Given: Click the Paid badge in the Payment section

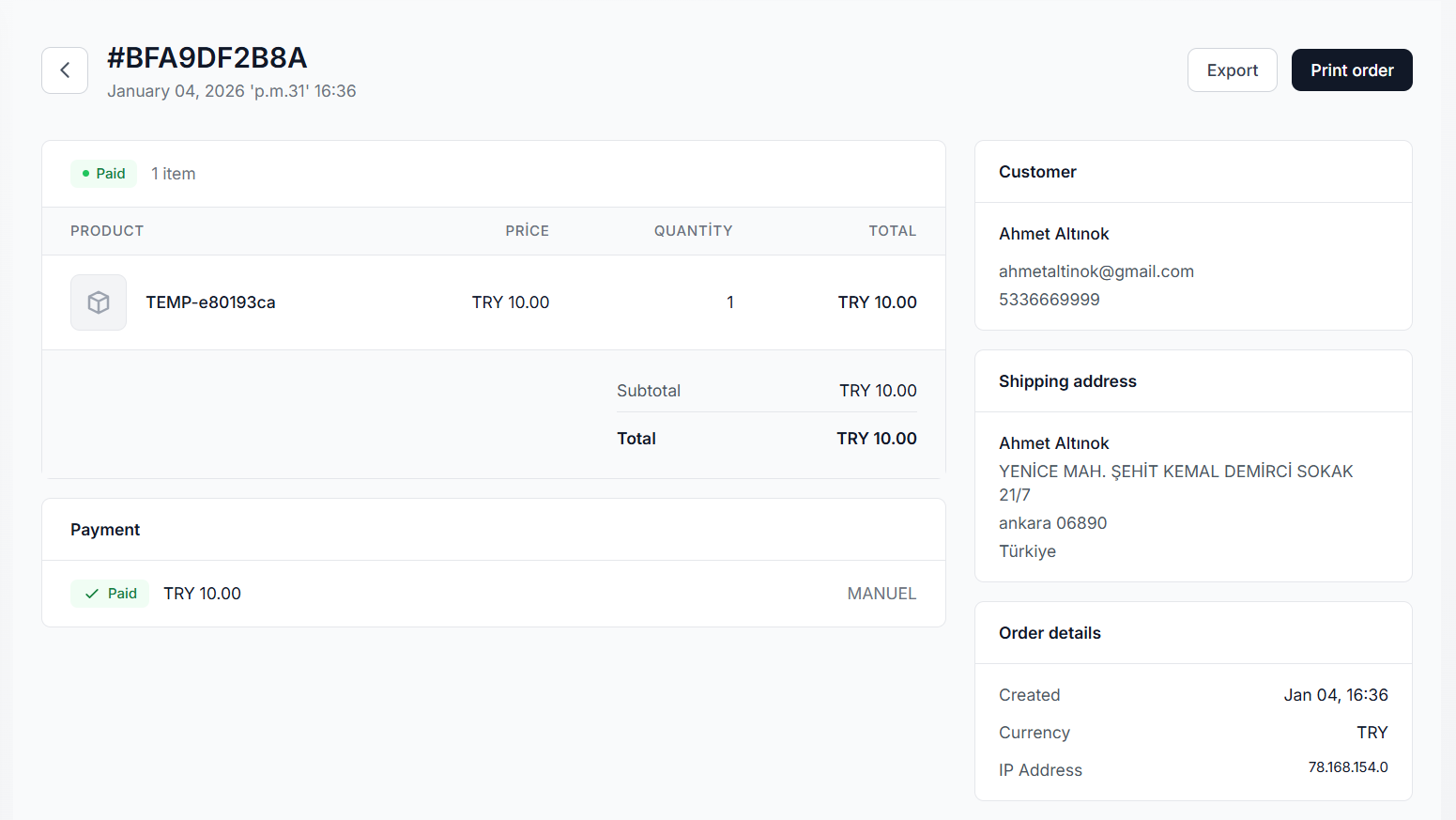Looking at the screenshot, I should (110, 593).
